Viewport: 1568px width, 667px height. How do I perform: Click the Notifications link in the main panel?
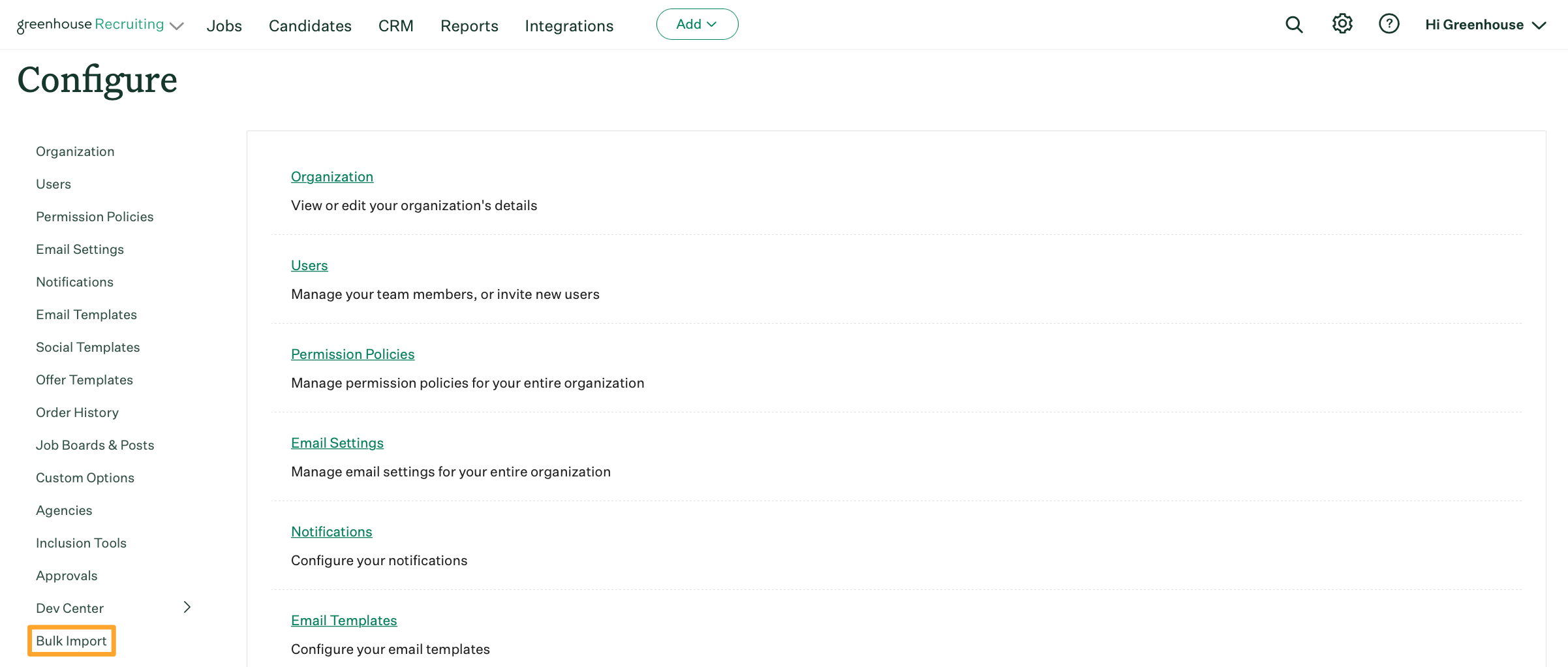(331, 531)
